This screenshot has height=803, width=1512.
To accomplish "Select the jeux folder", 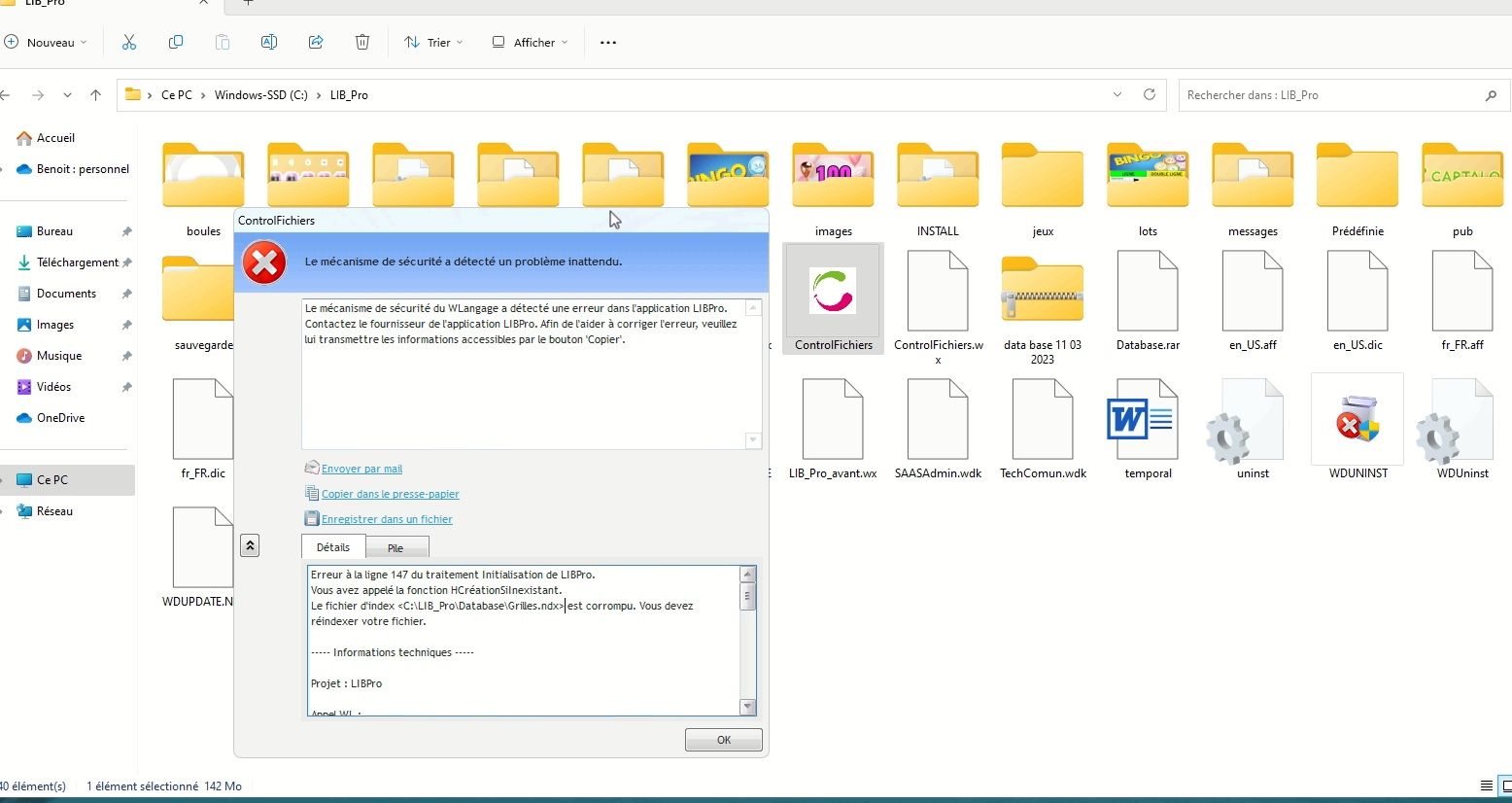I will pyautogui.click(x=1043, y=189).
